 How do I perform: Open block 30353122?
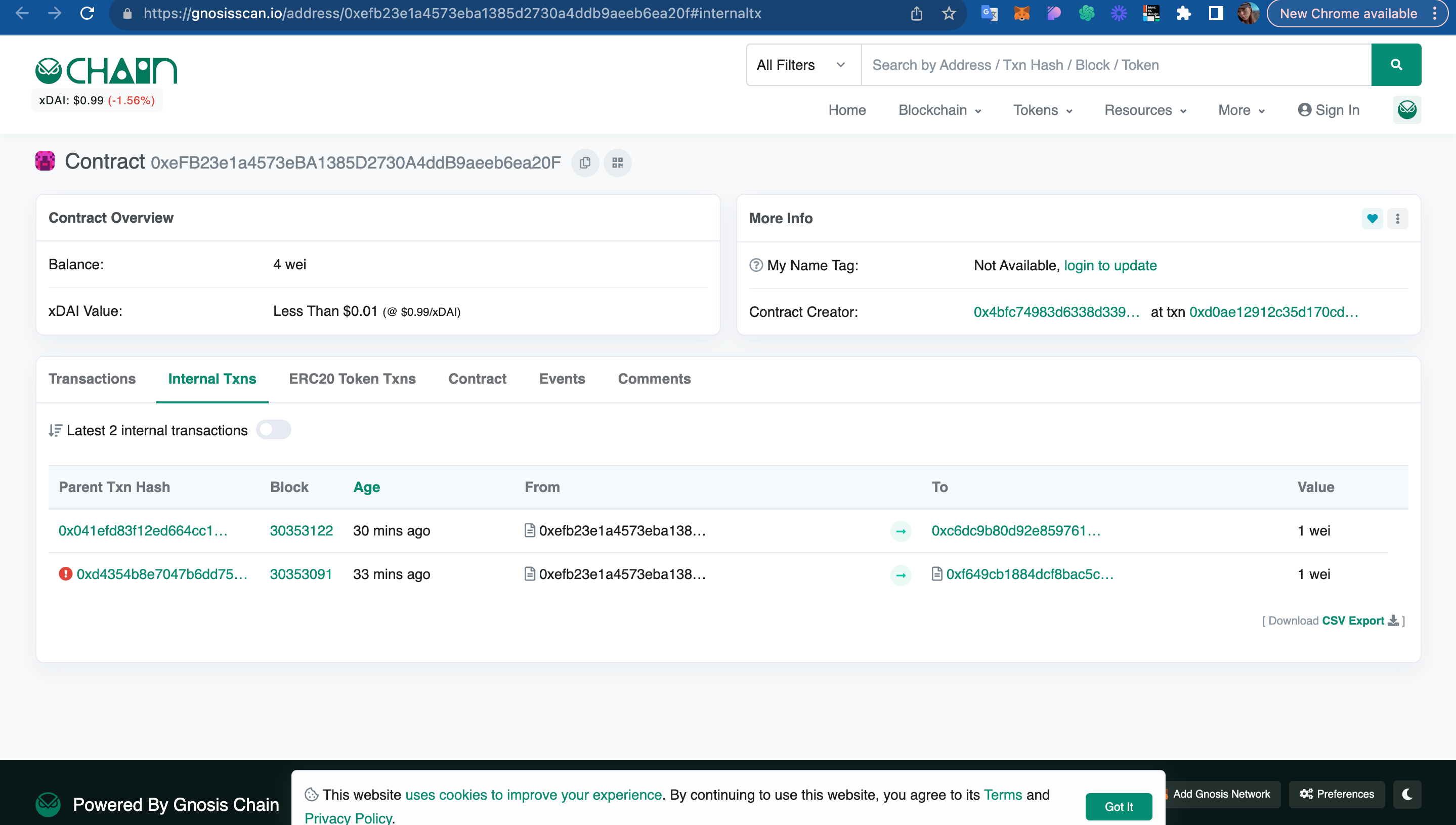click(302, 530)
